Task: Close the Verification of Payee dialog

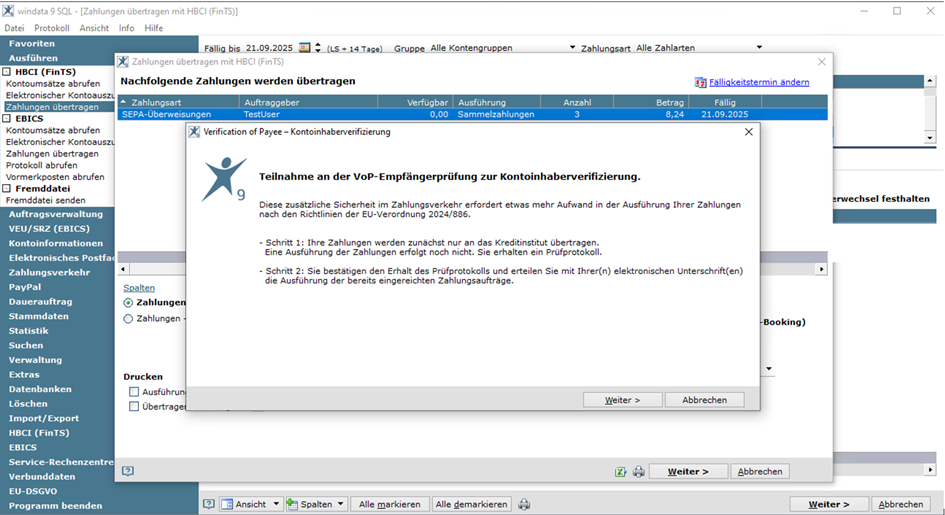Action: pos(748,132)
